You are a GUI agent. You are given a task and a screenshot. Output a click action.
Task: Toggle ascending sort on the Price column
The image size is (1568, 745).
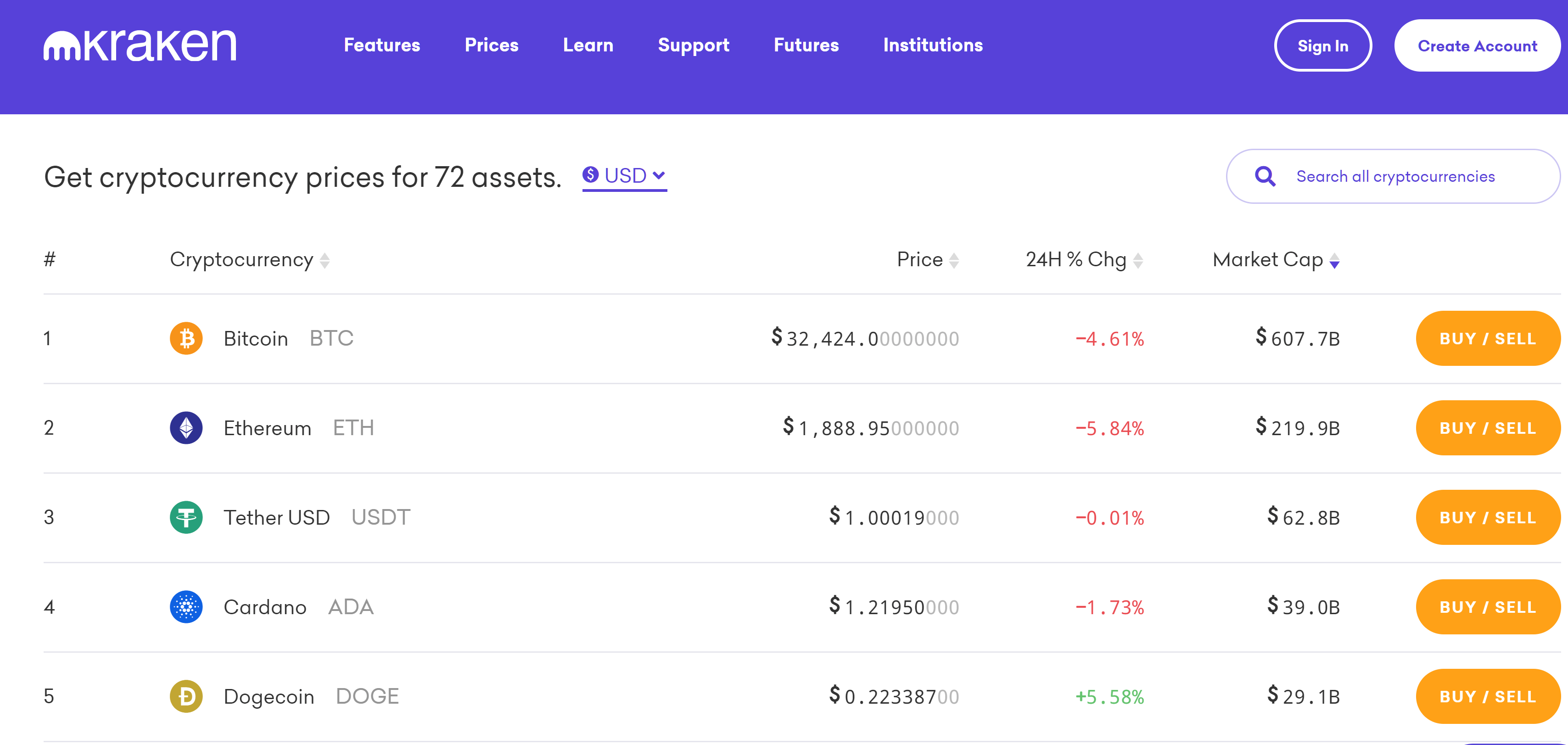[955, 259]
